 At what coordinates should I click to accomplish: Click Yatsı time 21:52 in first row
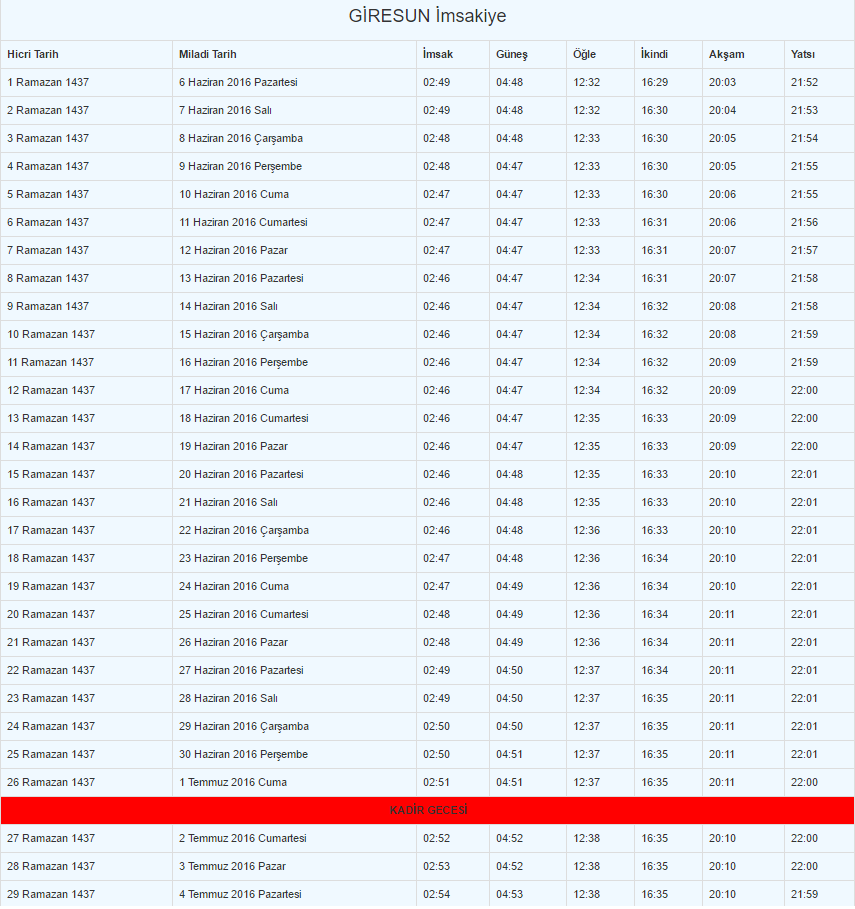805,82
